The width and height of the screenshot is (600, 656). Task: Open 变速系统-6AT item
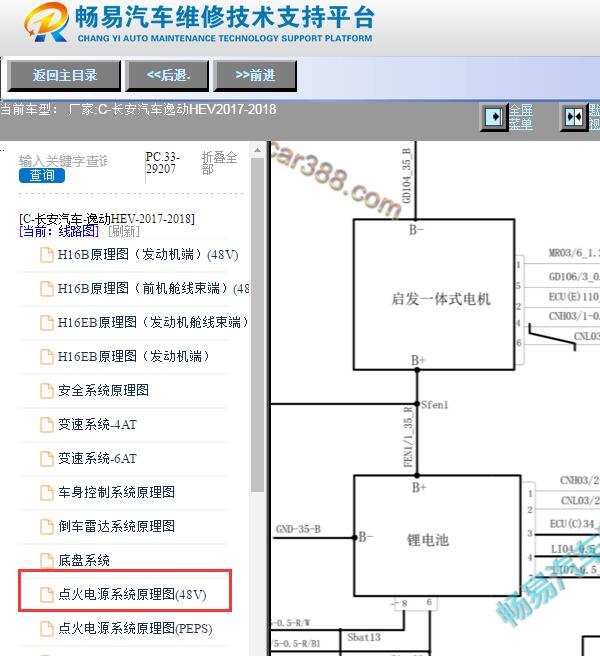[97, 459]
